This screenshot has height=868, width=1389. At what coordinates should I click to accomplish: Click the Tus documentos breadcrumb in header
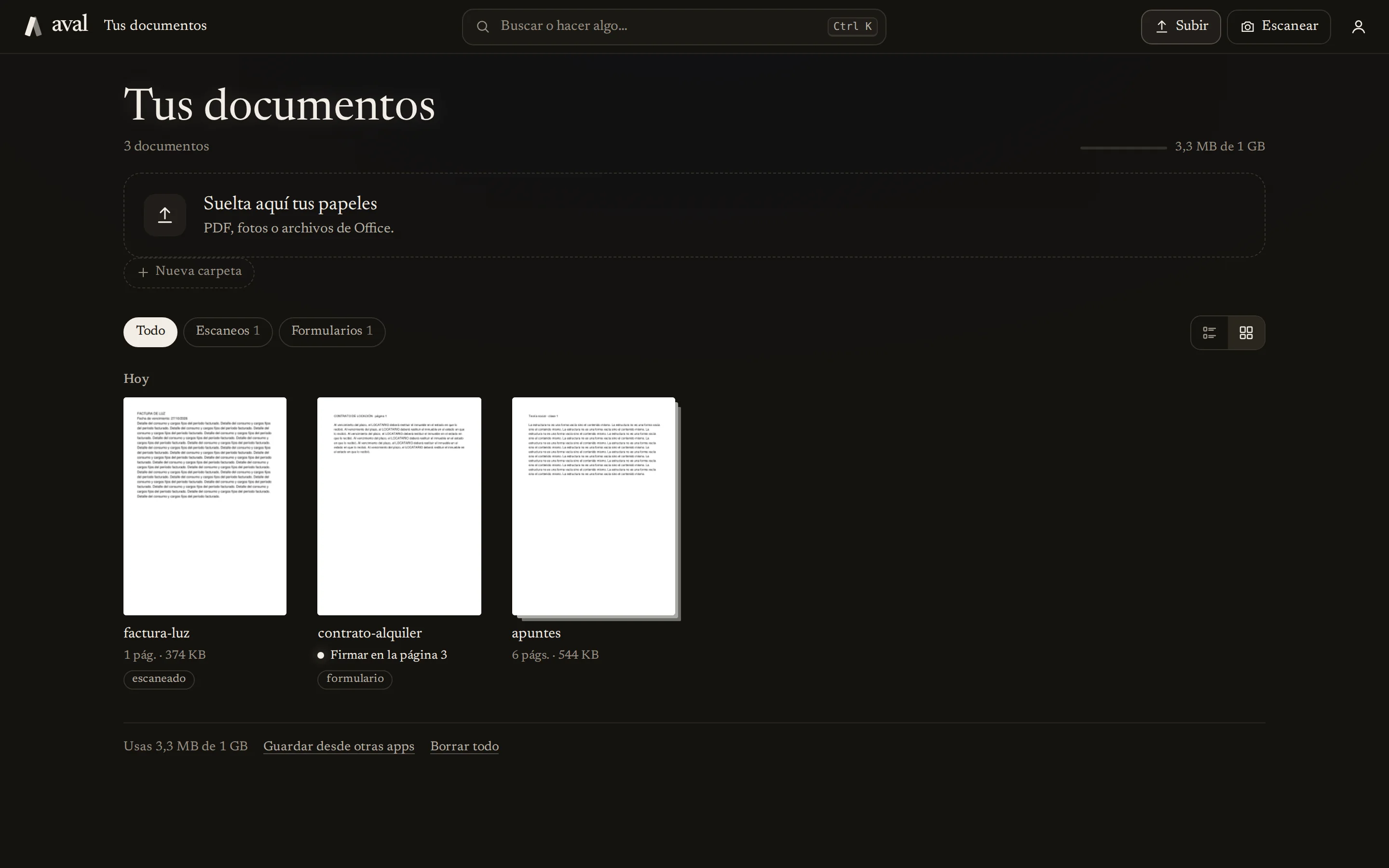click(x=155, y=26)
